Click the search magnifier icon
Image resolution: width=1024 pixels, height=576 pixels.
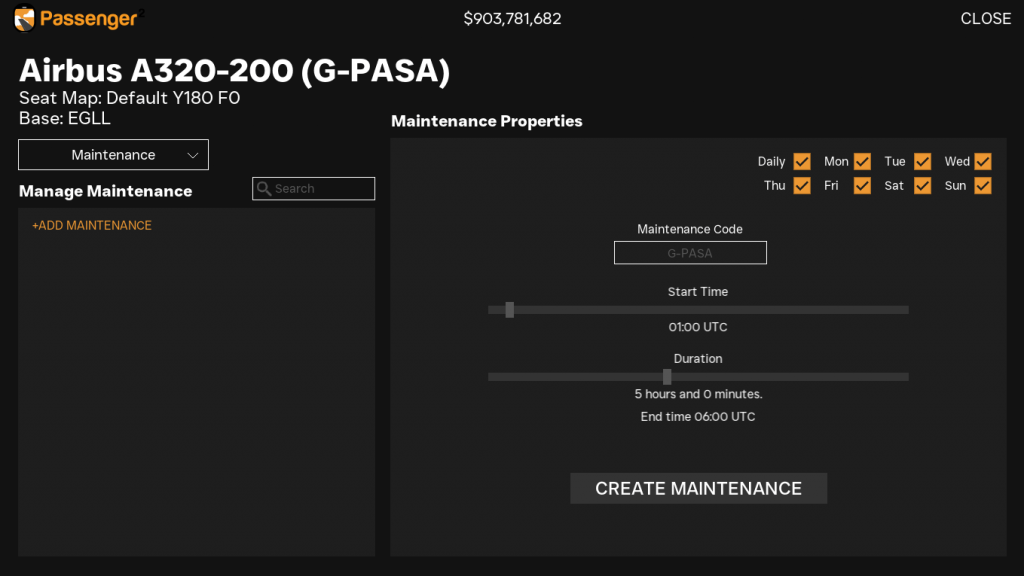263,189
